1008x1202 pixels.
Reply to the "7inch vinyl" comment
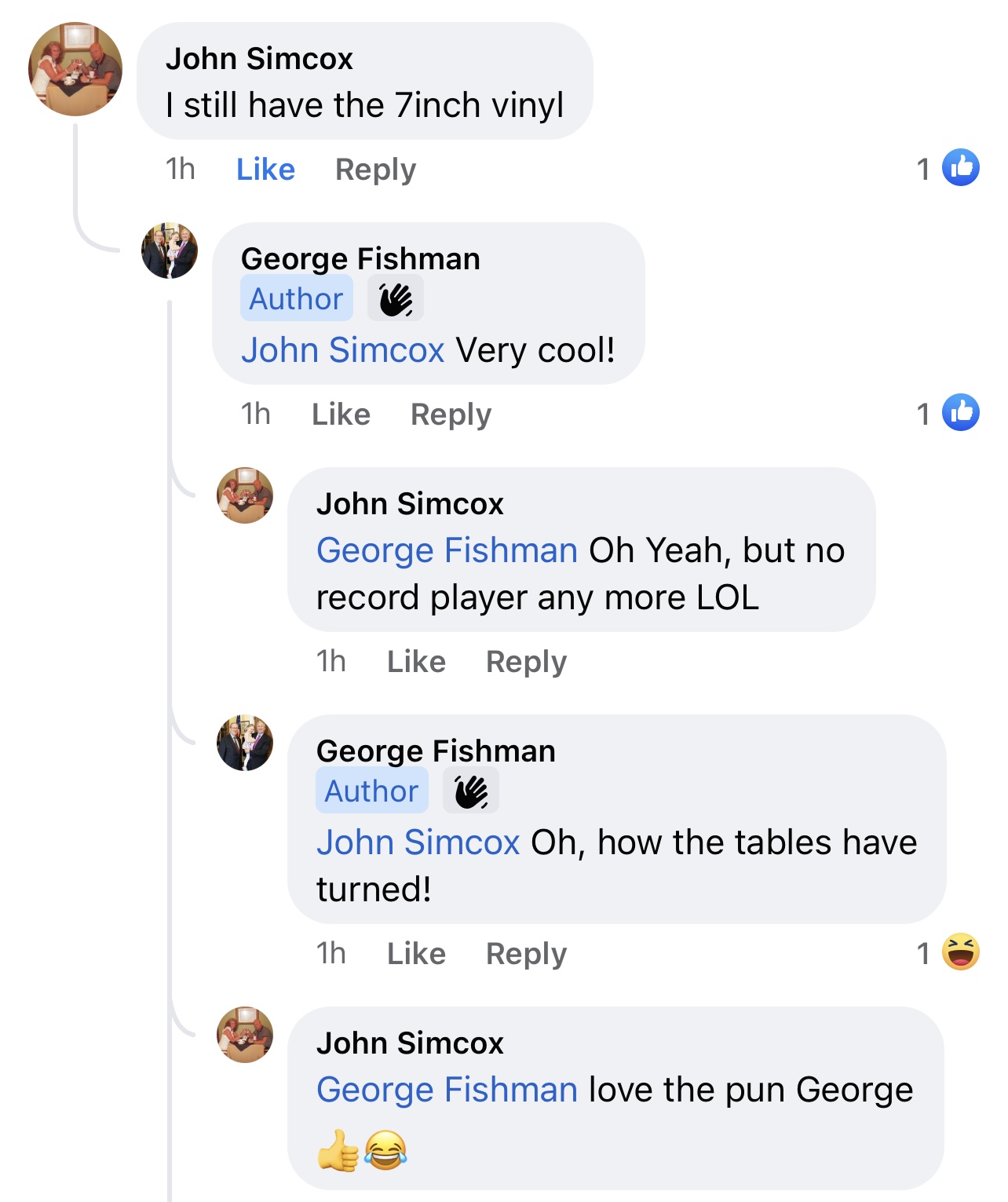pos(375,169)
